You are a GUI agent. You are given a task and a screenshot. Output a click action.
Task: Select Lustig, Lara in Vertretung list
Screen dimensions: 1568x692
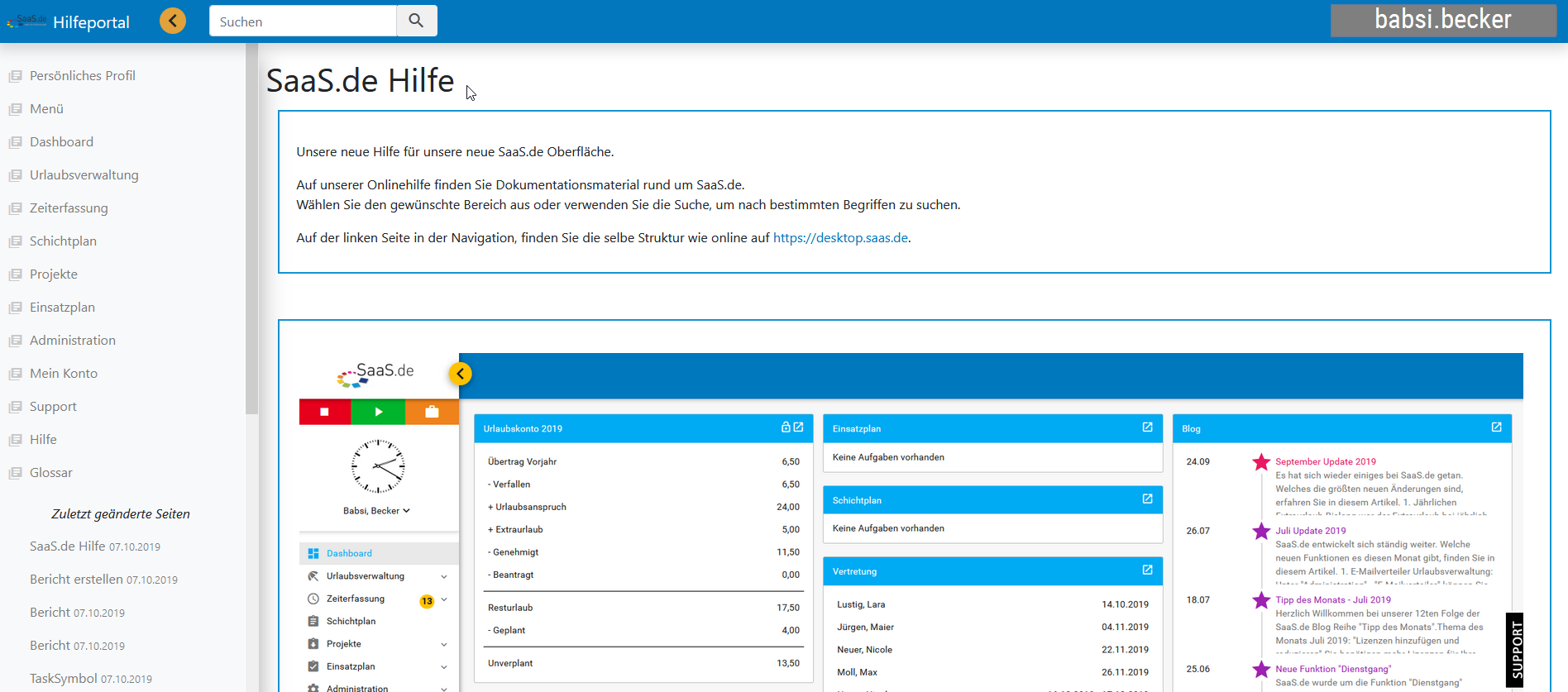click(x=861, y=604)
